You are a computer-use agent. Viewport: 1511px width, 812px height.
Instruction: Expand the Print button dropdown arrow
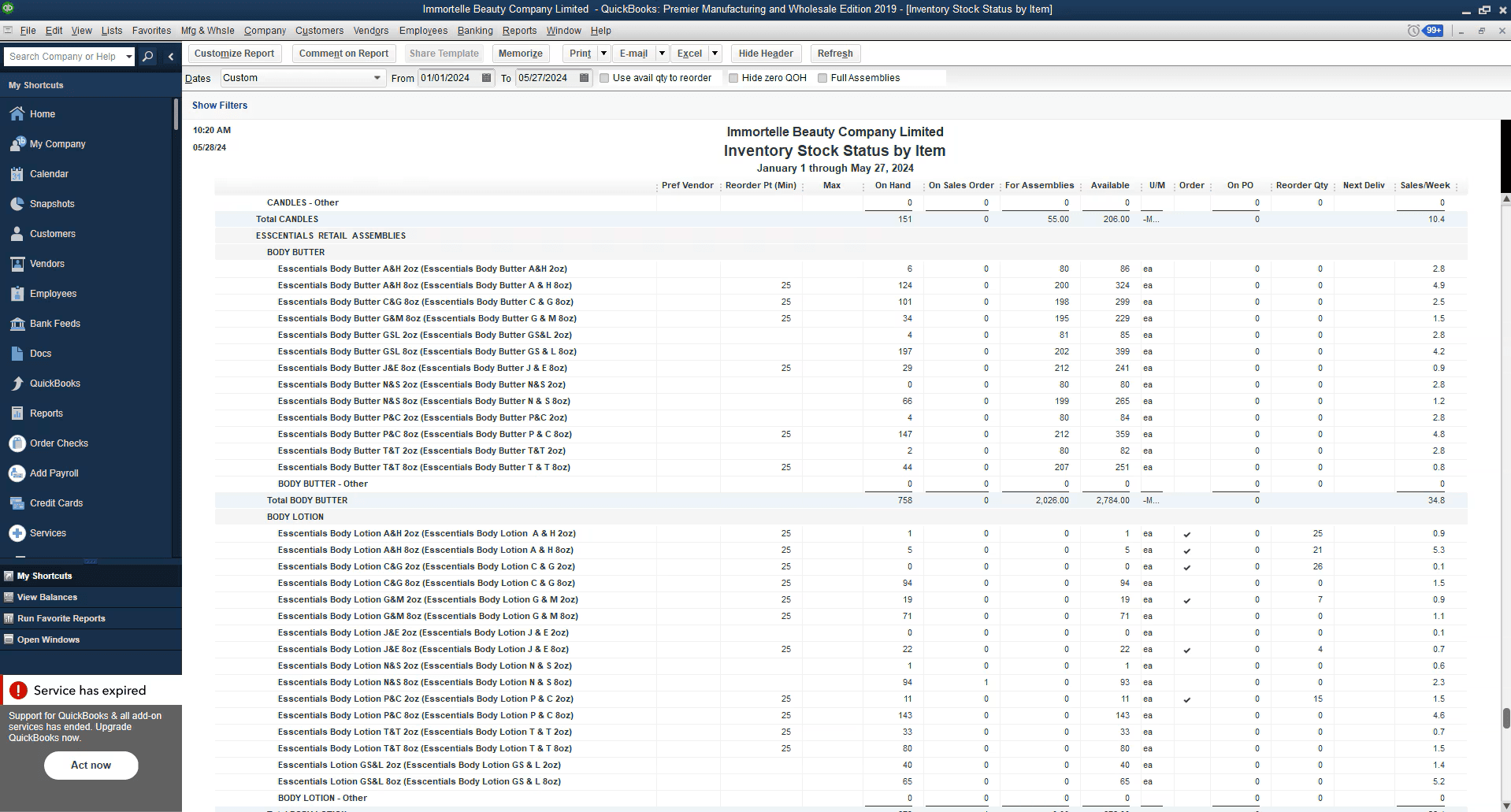point(603,54)
